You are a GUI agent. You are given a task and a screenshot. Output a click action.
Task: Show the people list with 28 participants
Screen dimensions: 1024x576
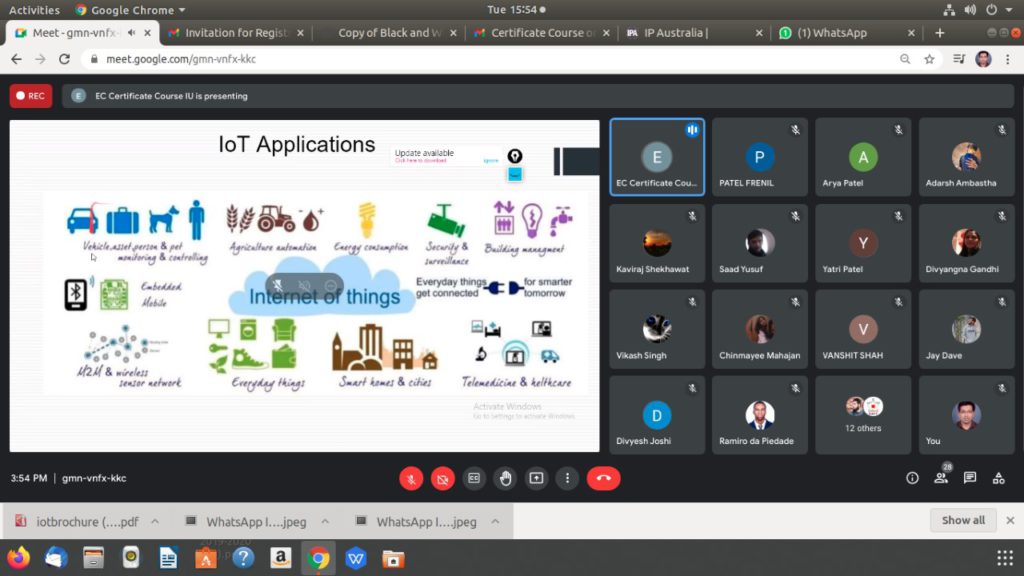click(941, 478)
